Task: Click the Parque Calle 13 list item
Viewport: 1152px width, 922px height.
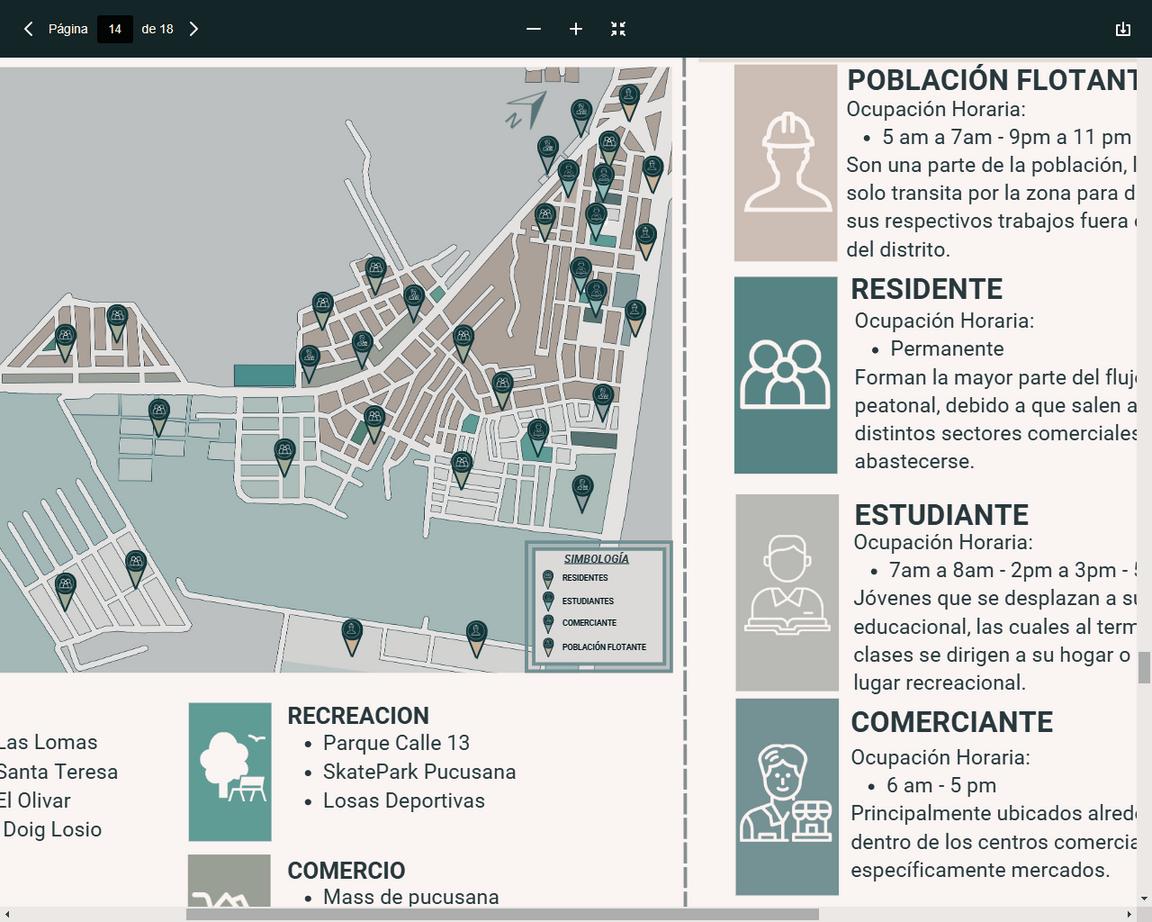Action: click(396, 743)
